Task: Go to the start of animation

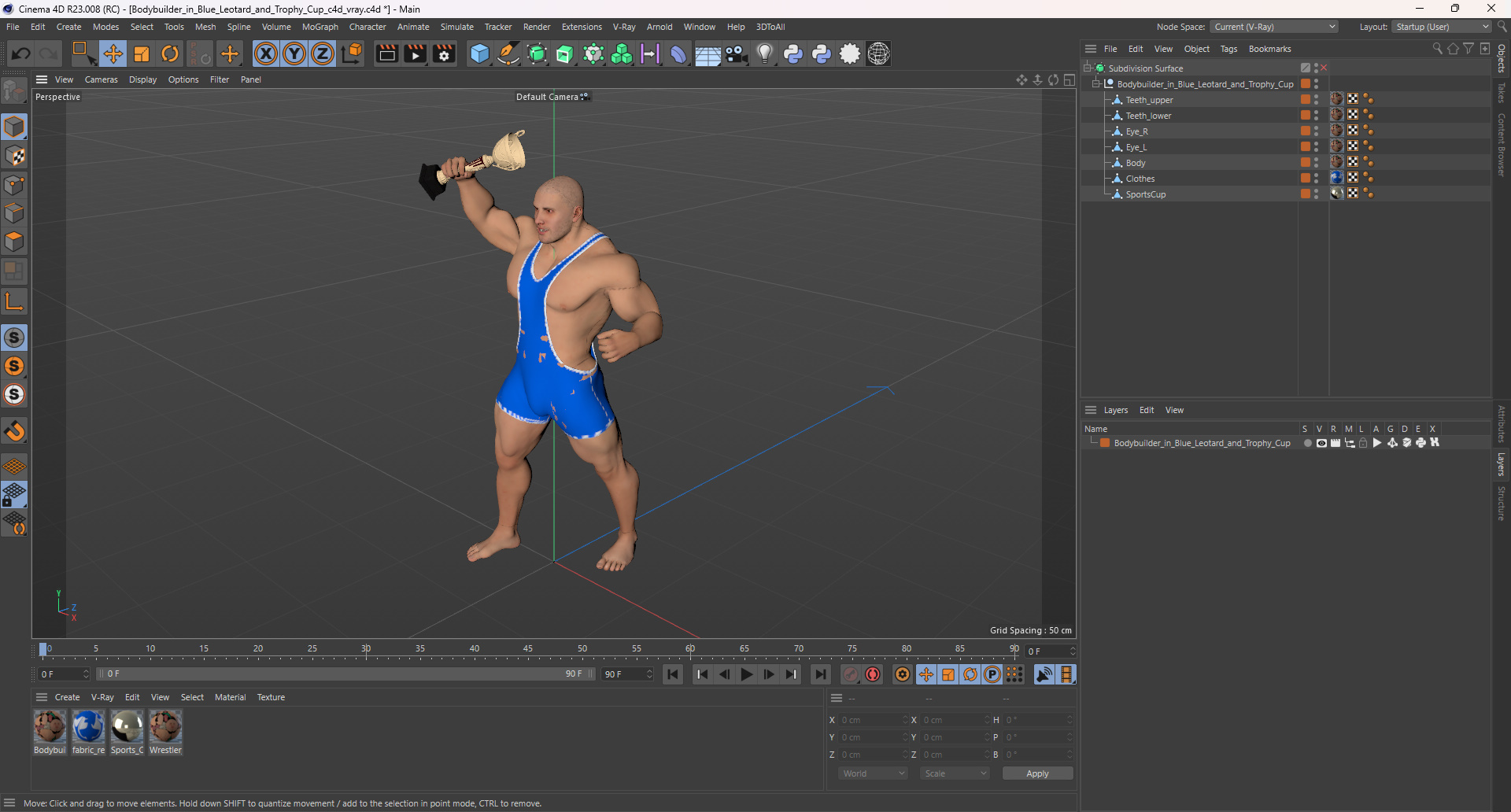Action: coord(673,674)
